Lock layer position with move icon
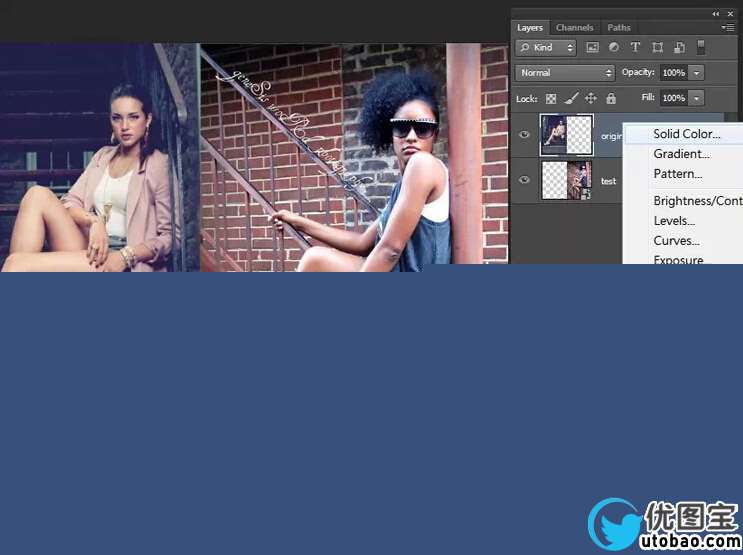Screen dimensions: 743x555 [x=590, y=99]
